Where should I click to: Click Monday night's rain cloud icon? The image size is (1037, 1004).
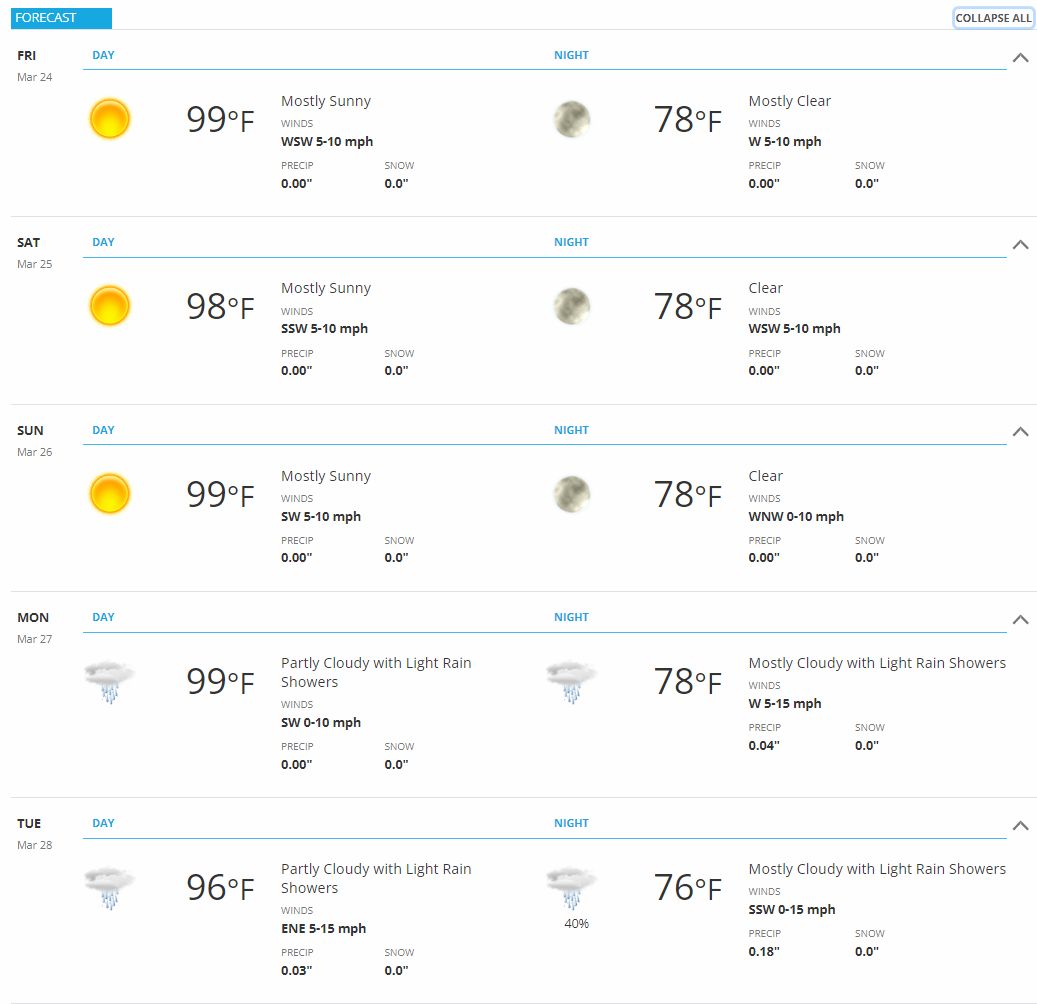pyautogui.click(x=571, y=682)
